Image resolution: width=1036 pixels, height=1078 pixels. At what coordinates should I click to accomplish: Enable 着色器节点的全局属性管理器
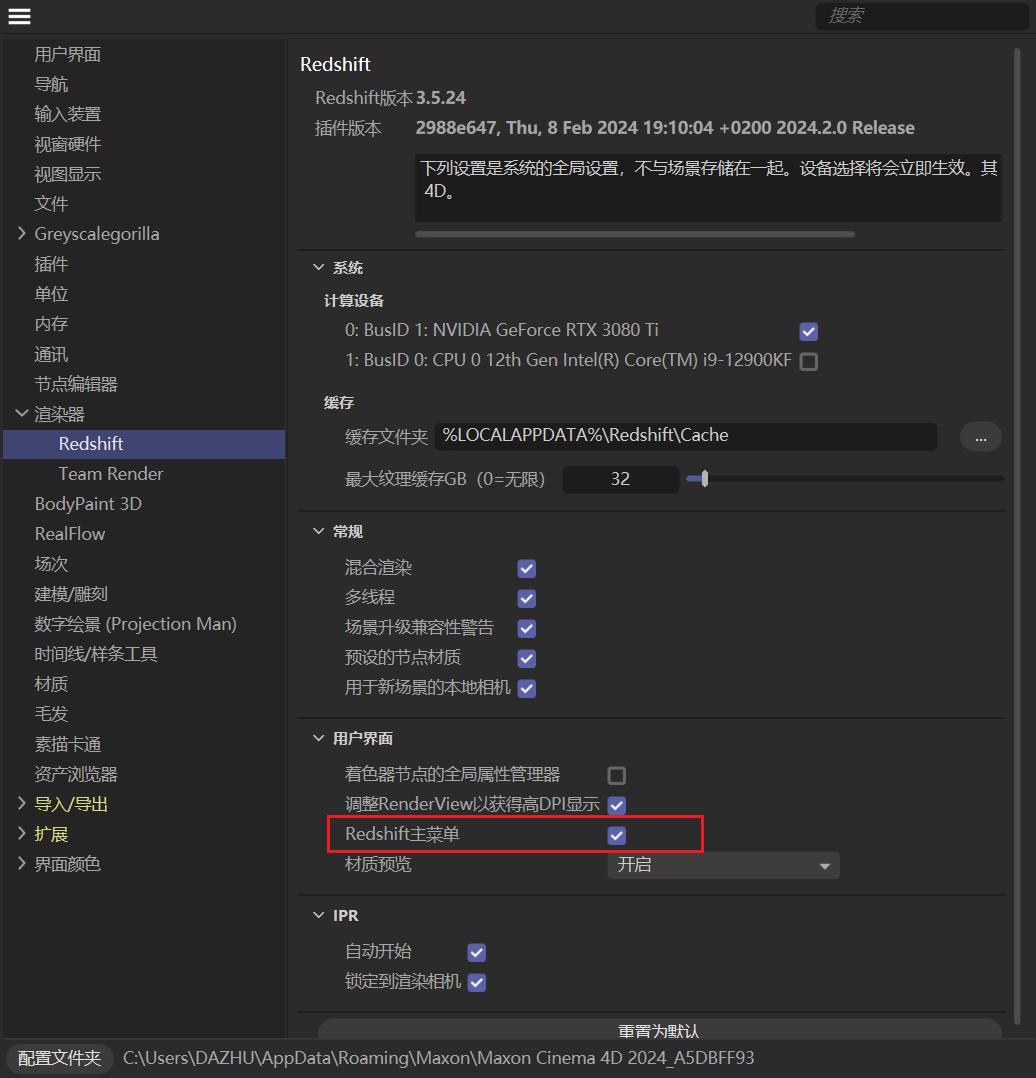pos(616,775)
